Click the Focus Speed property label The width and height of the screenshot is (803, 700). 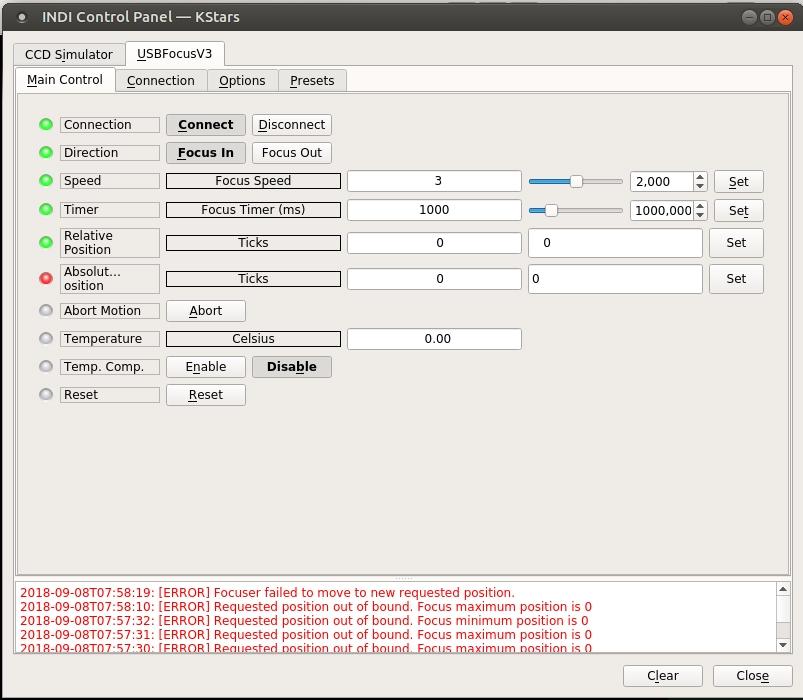(x=253, y=181)
